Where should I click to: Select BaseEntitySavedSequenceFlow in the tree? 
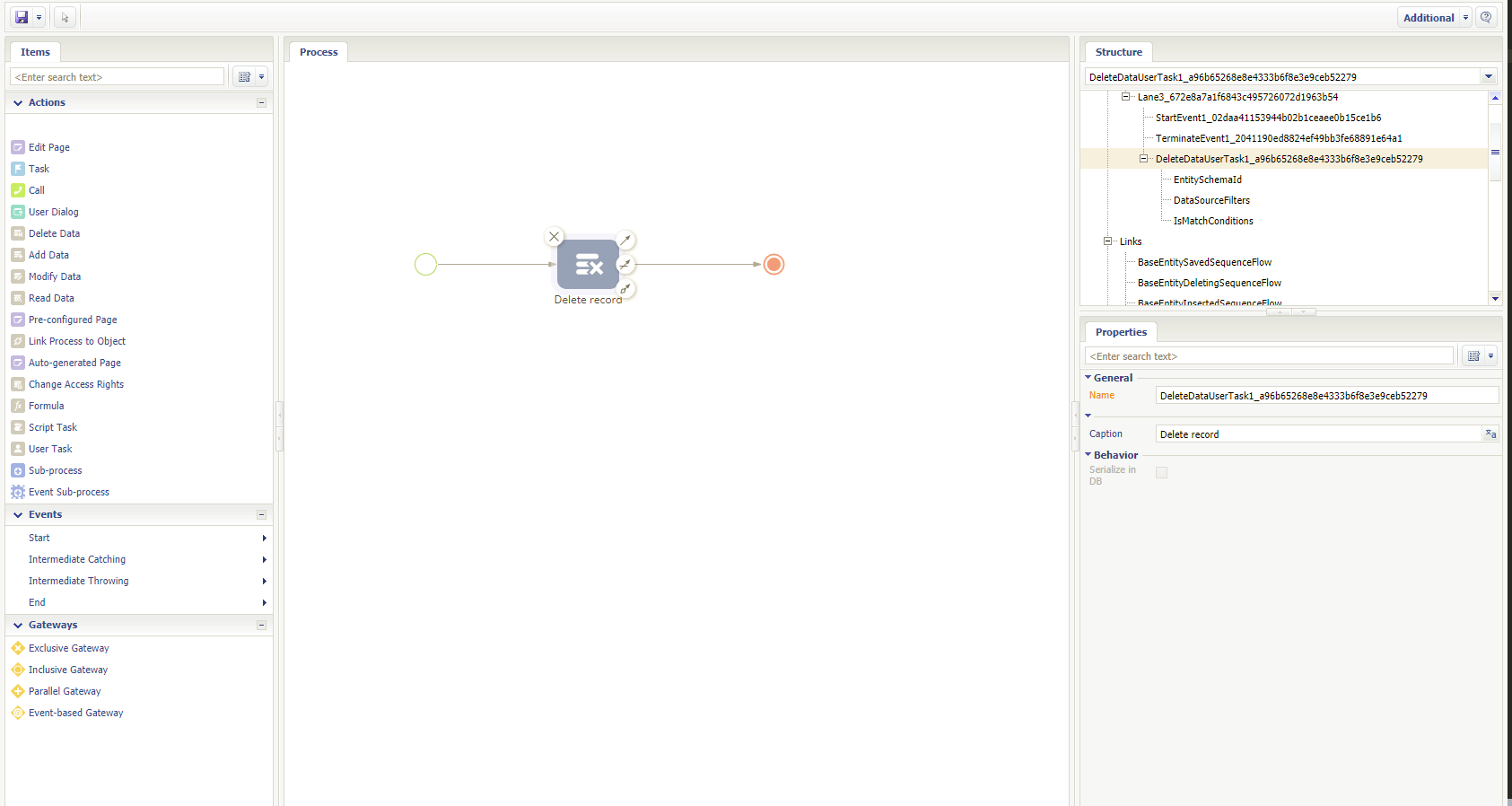tap(1204, 262)
